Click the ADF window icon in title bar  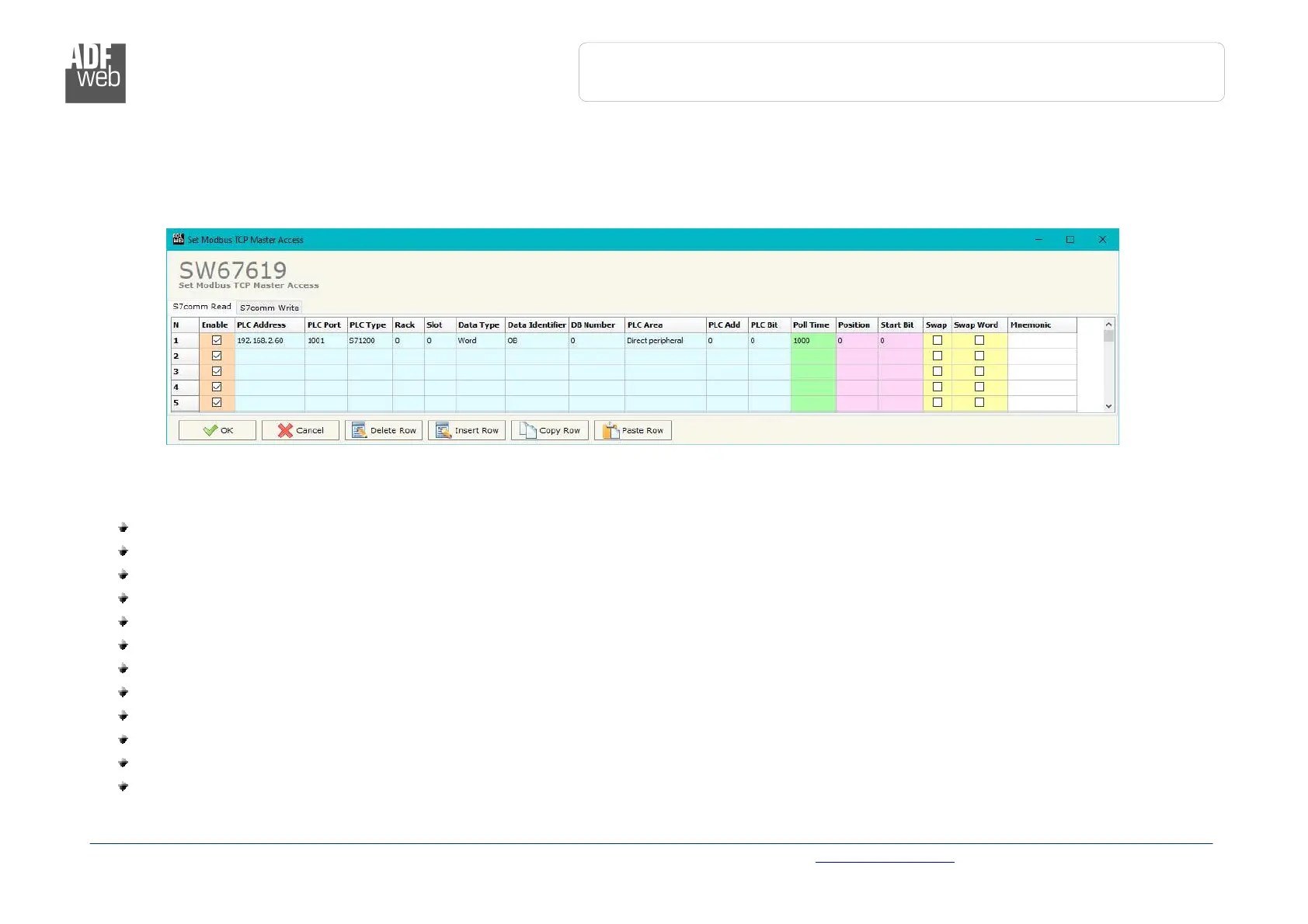[178, 239]
